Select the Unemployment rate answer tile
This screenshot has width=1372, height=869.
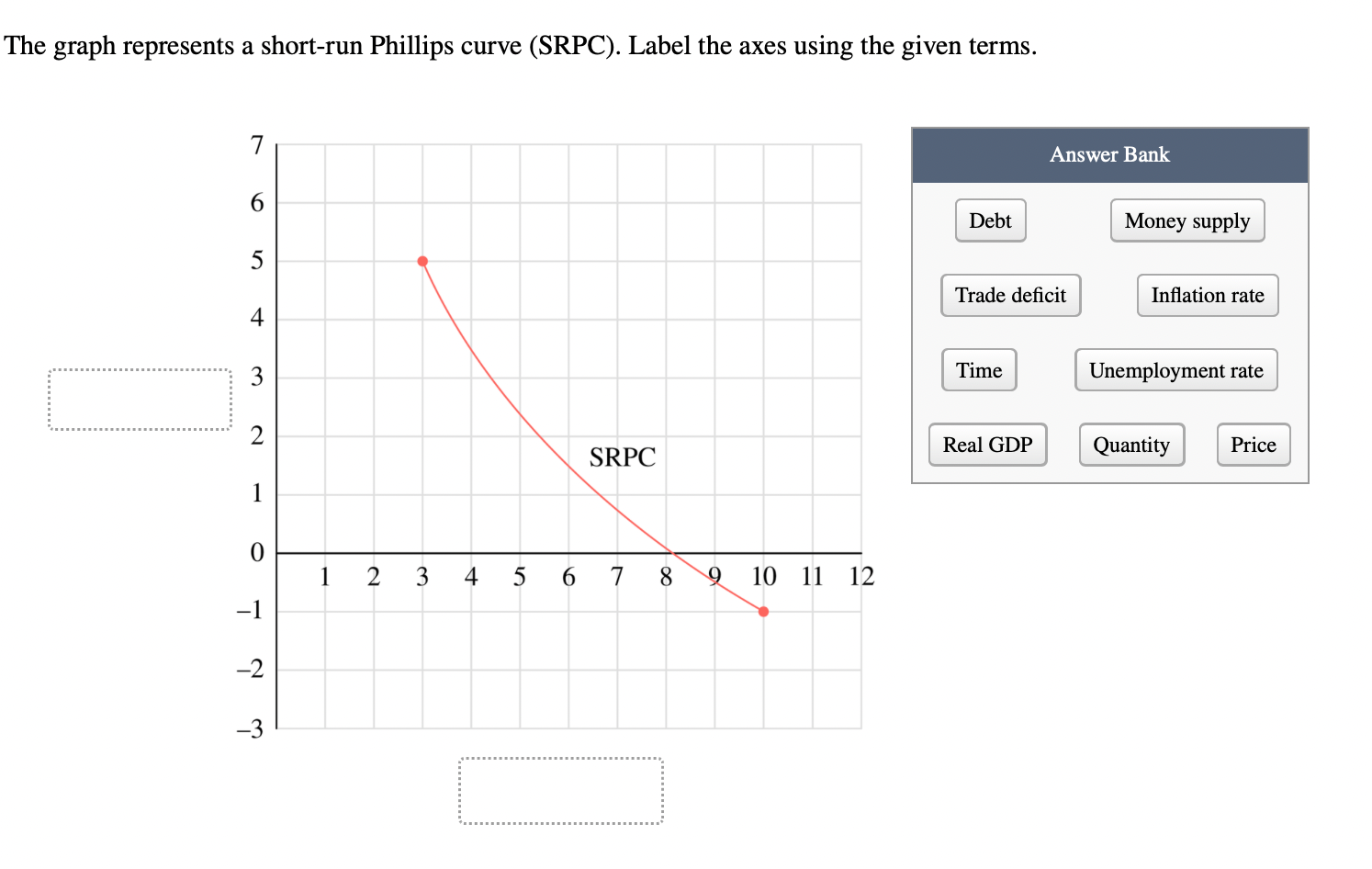[1175, 369]
